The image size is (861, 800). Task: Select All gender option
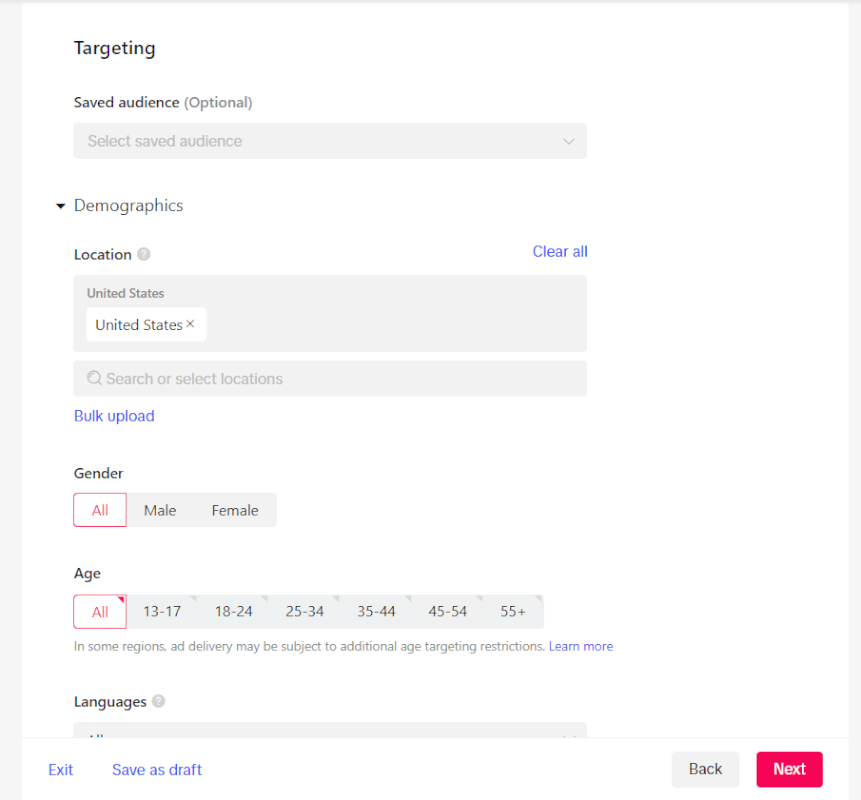pyautogui.click(x=100, y=510)
